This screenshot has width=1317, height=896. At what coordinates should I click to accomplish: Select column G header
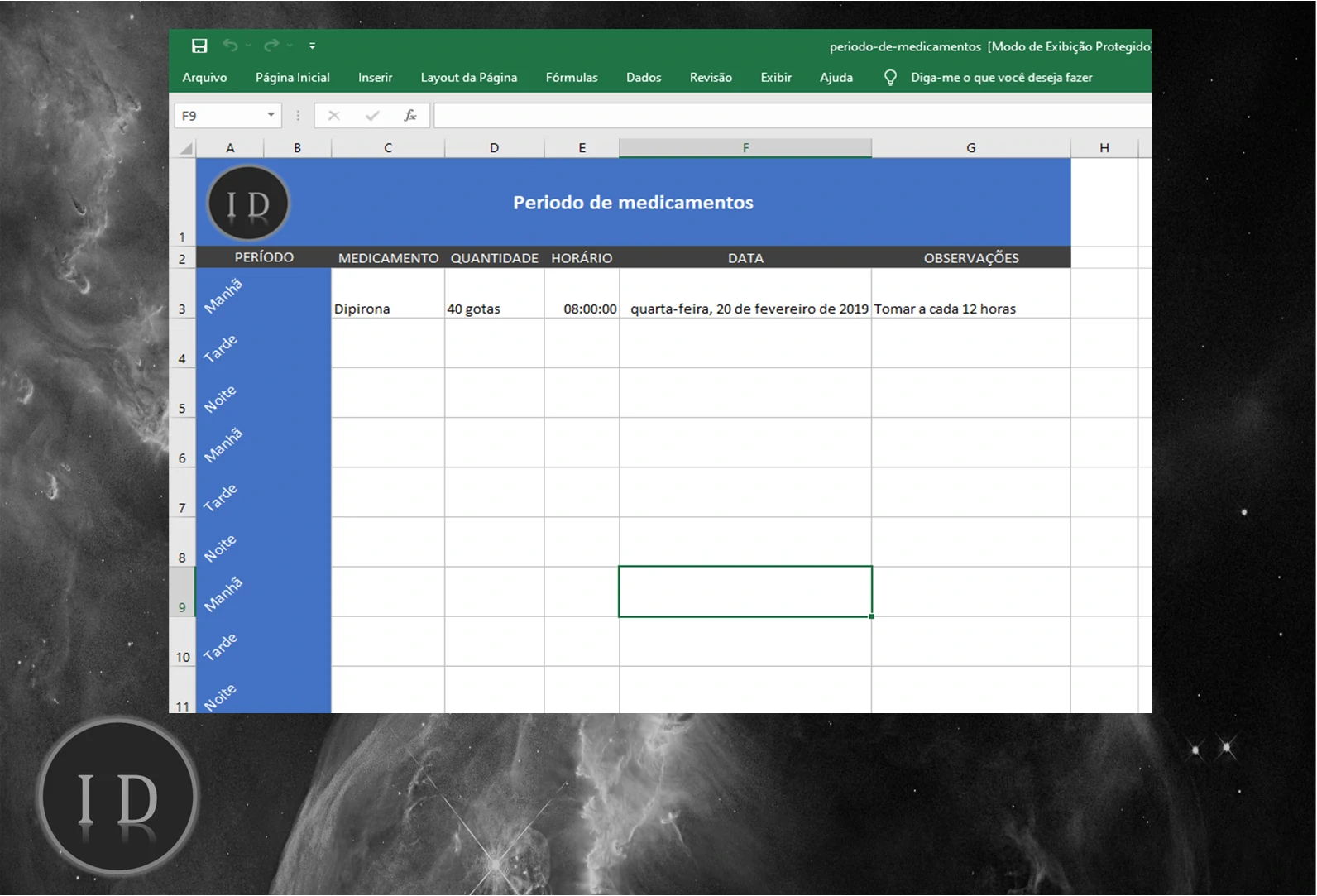970,148
